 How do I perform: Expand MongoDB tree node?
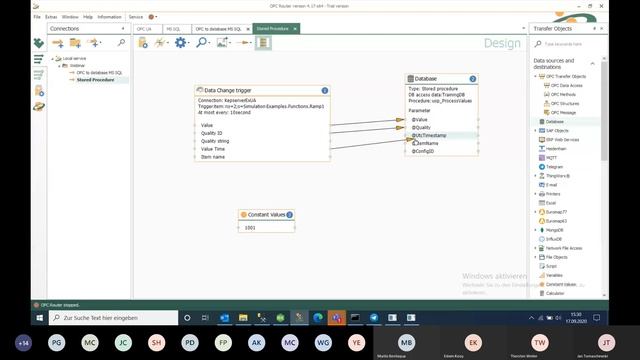[x=536, y=230]
